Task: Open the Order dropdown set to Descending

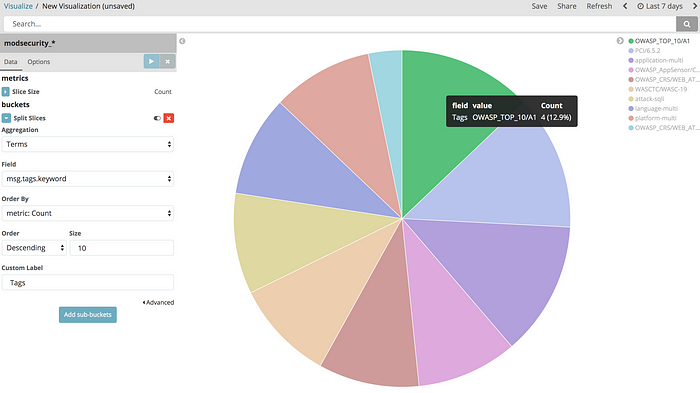Action: [34, 248]
